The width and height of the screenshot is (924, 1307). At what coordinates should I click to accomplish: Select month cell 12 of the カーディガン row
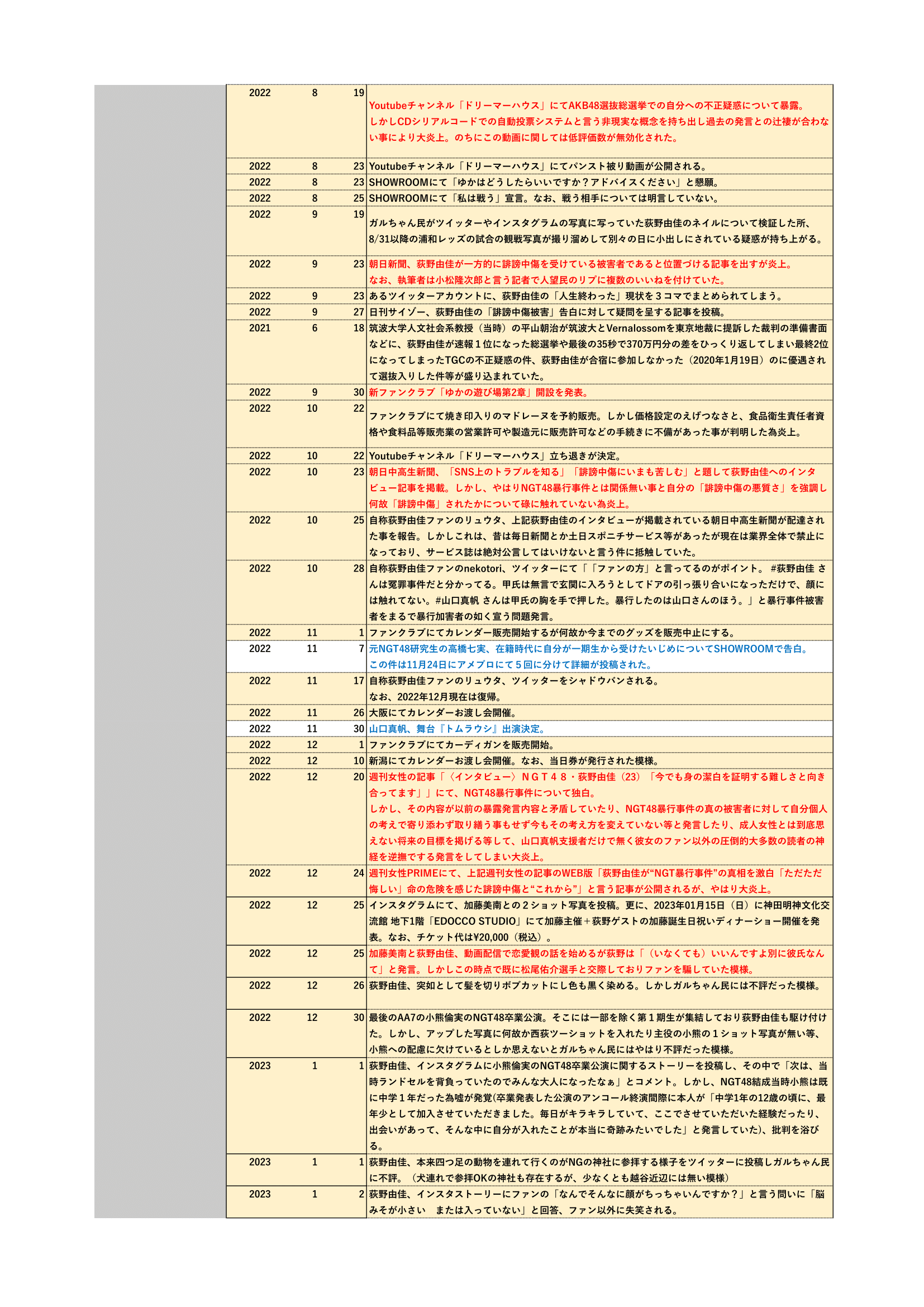312,744
